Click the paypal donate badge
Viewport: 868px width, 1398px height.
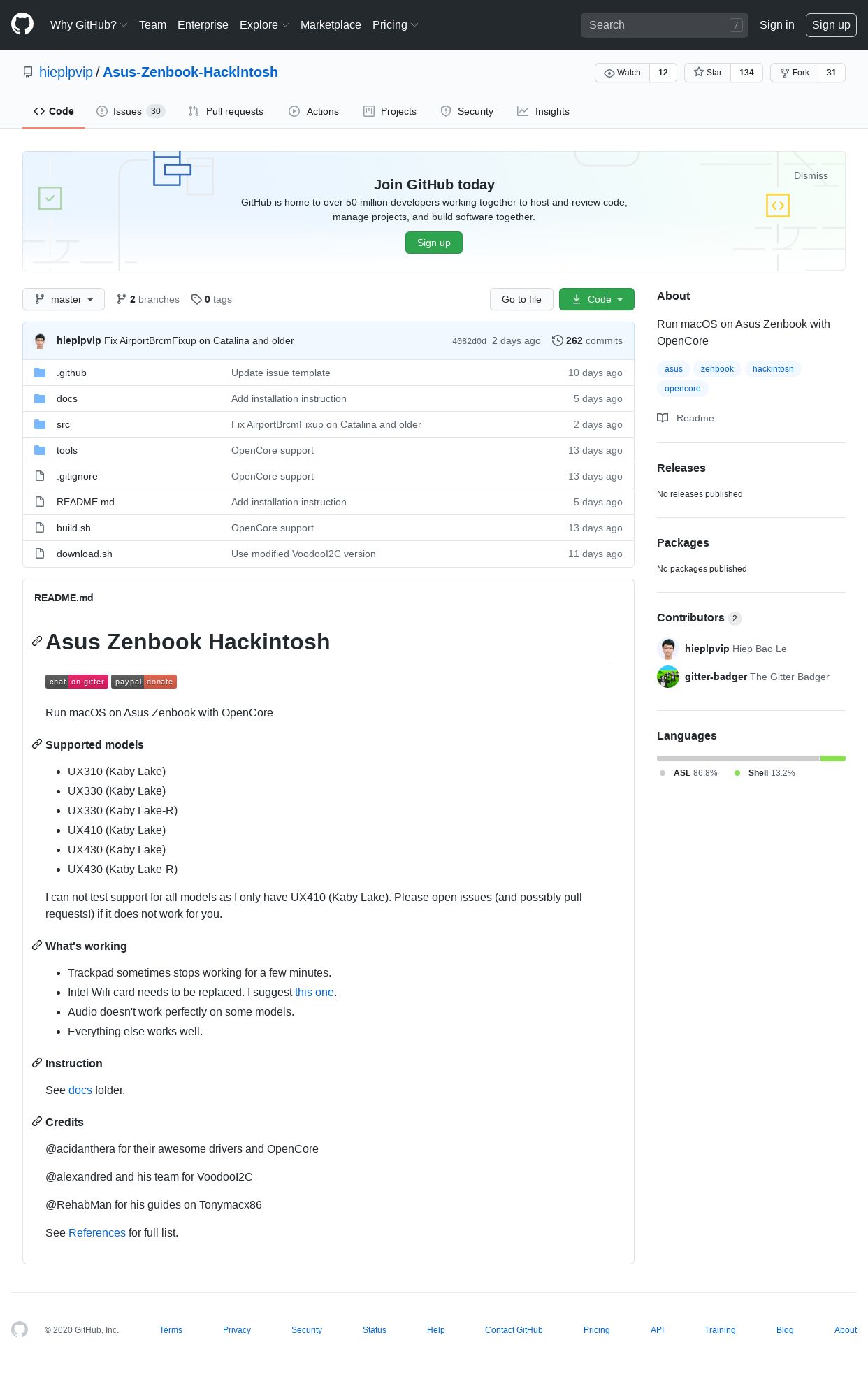pos(144,682)
